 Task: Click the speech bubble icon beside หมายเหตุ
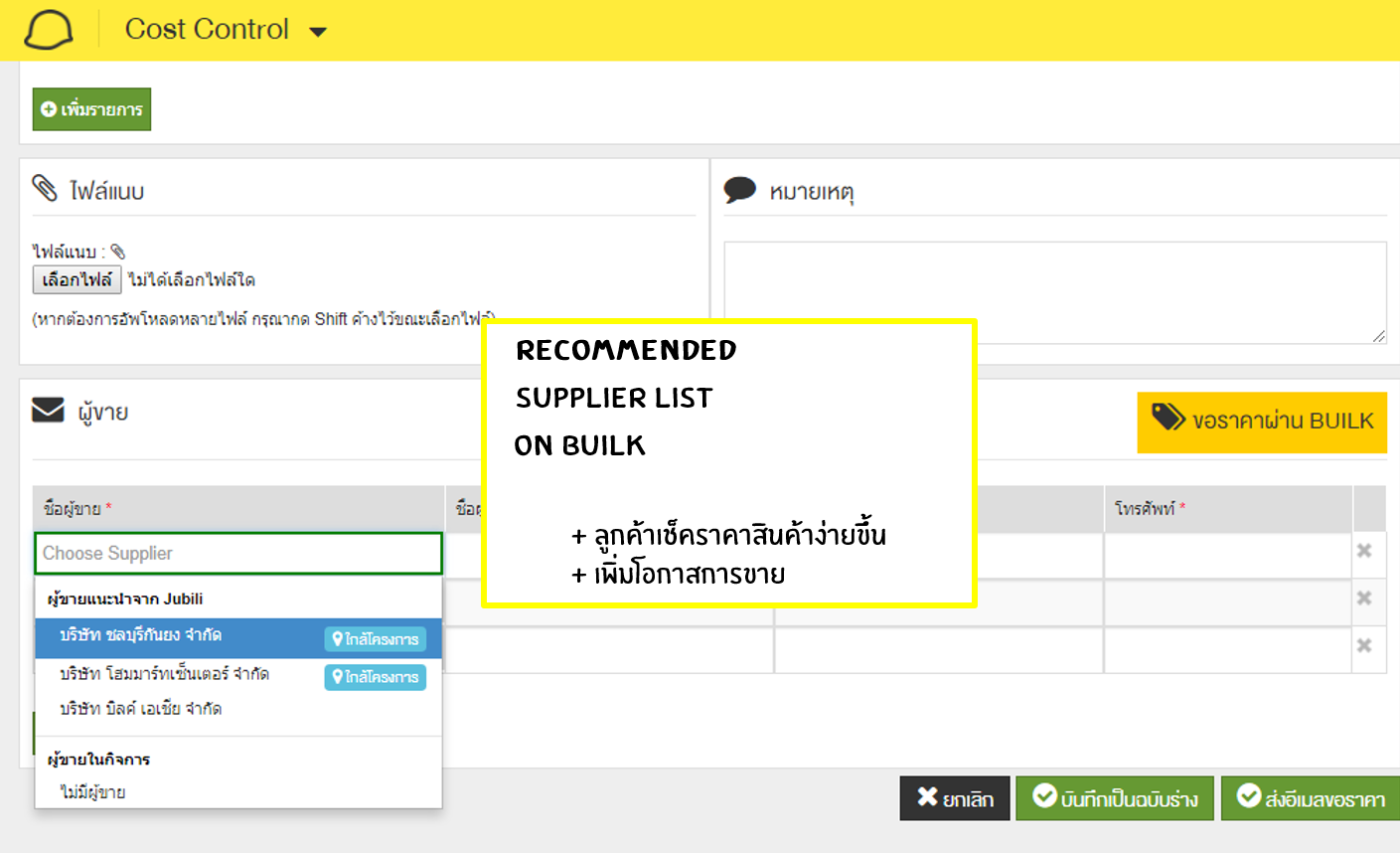(x=739, y=189)
